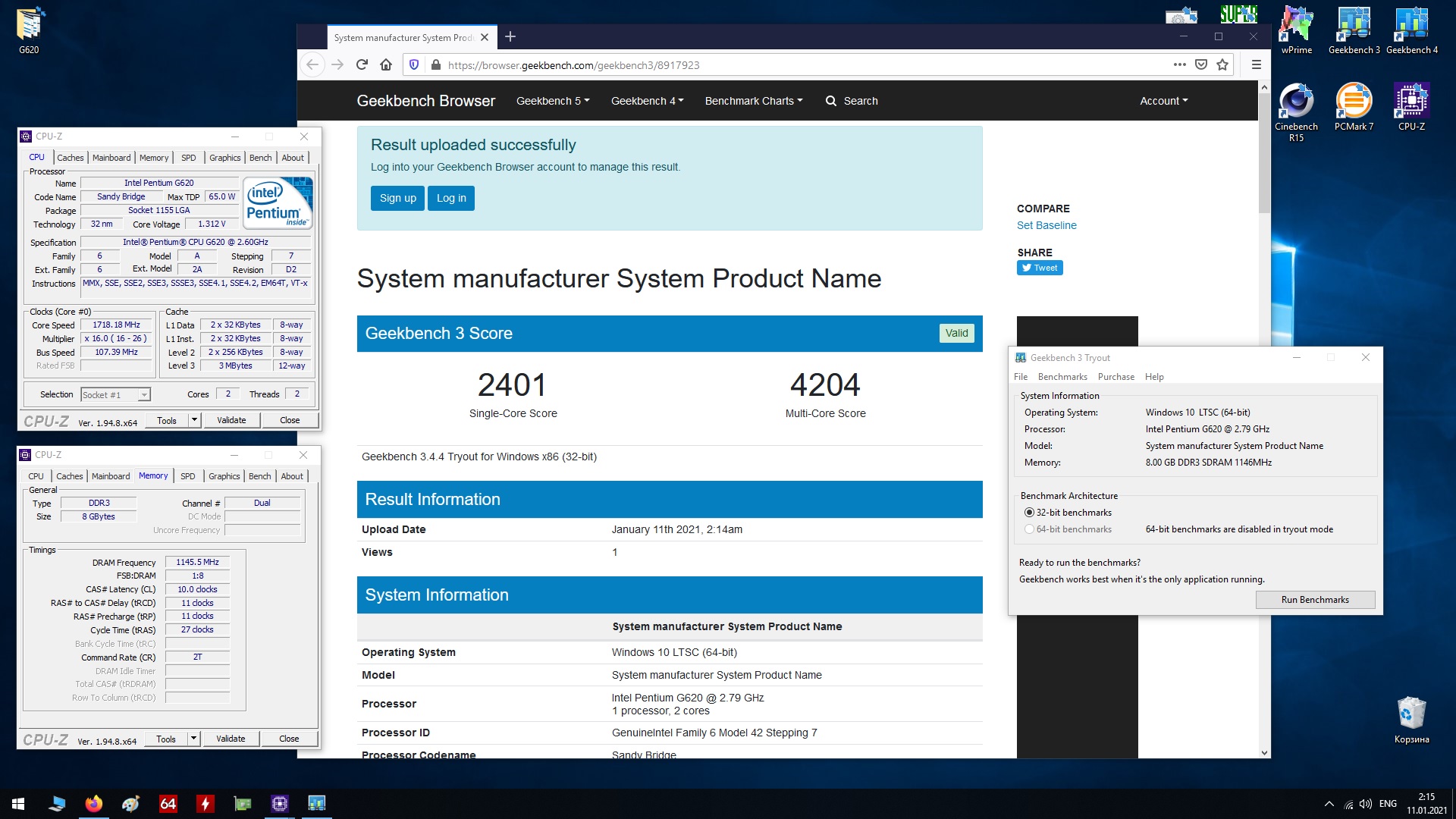Image resolution: width=1456 pixels, height=819 pixels.
Task: Open CPU-Z desktop shortcut
Action: pos(1411,107)
